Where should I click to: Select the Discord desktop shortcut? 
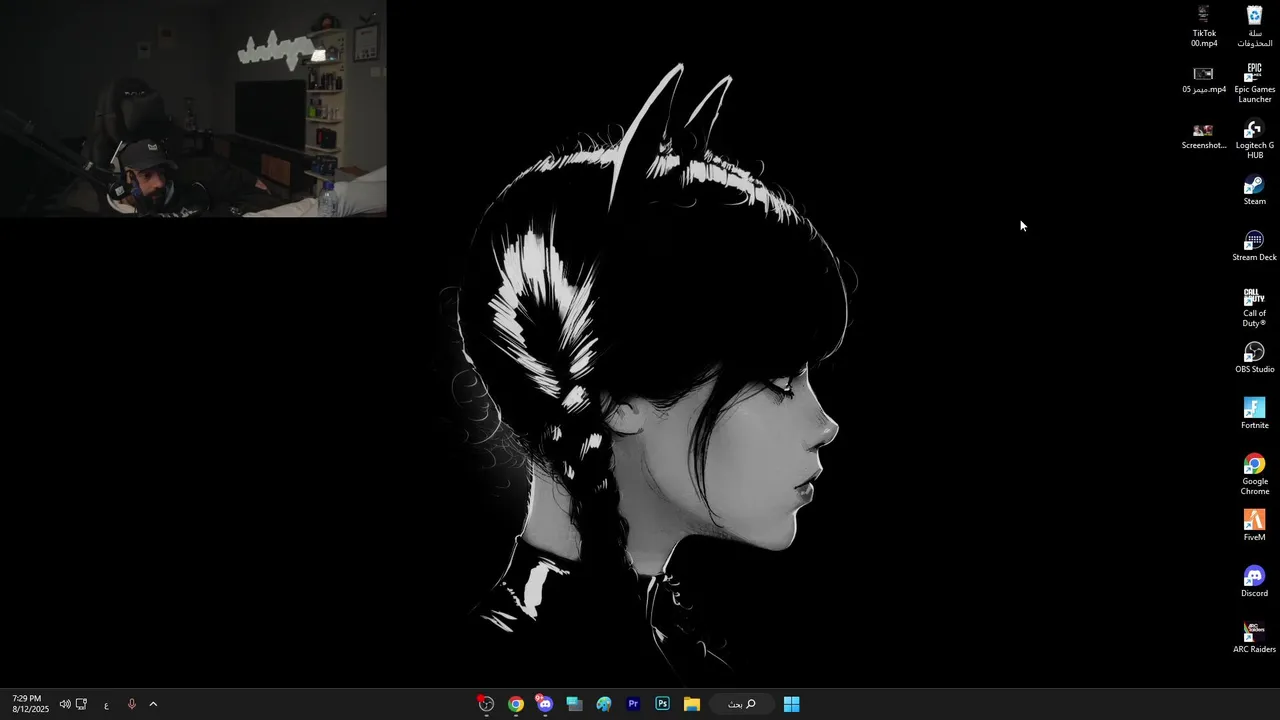point(1254,582)
